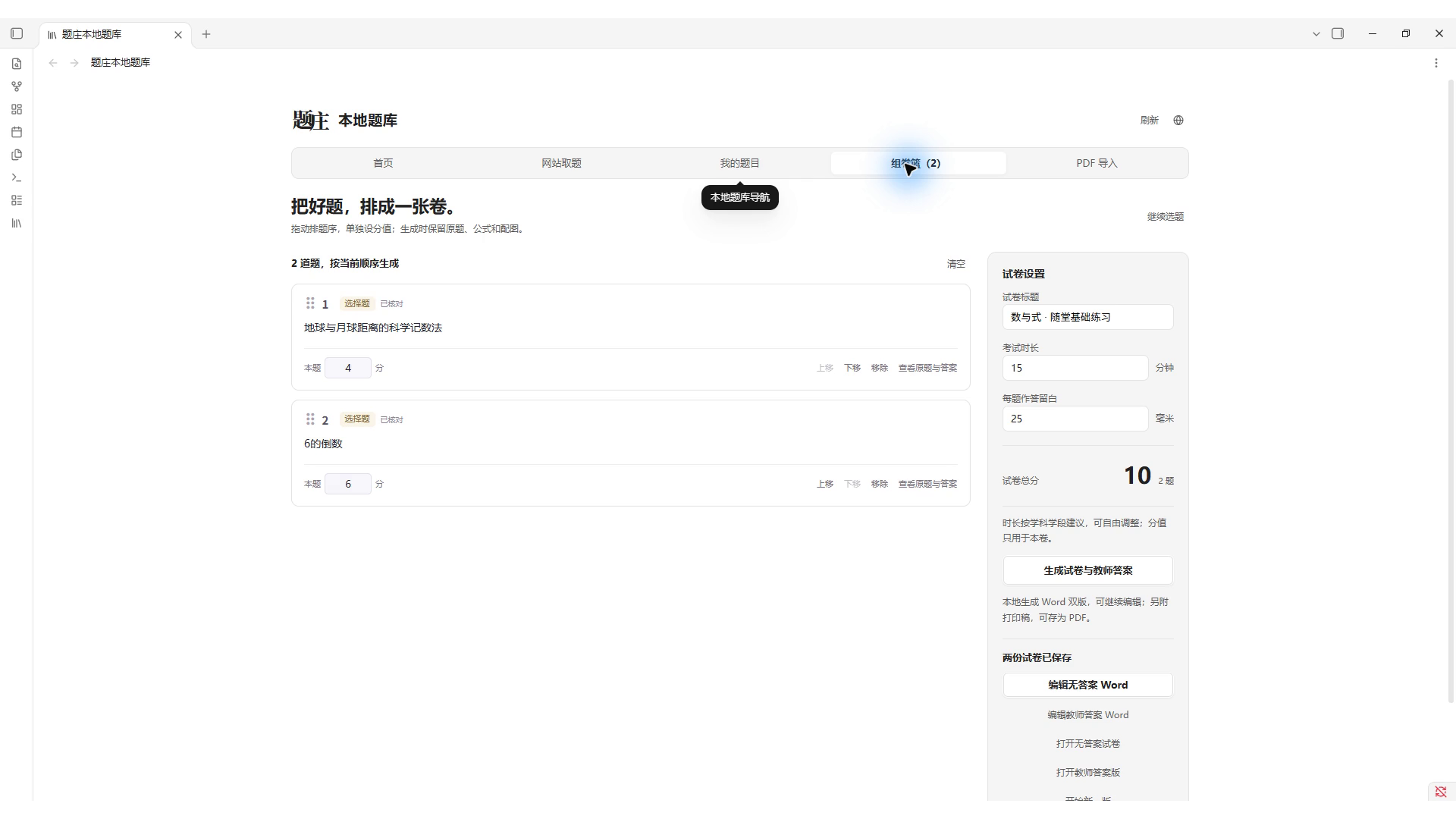This screenshot has width=1456, height=819.
Task: Move question 1 down with 下移
Action: pyautogui.click(x=852, y=368)
